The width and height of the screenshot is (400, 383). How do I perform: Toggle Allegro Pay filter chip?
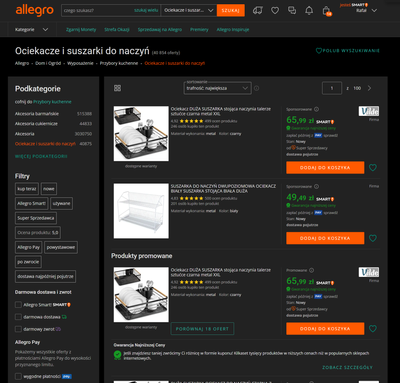(x=28, y=247)
